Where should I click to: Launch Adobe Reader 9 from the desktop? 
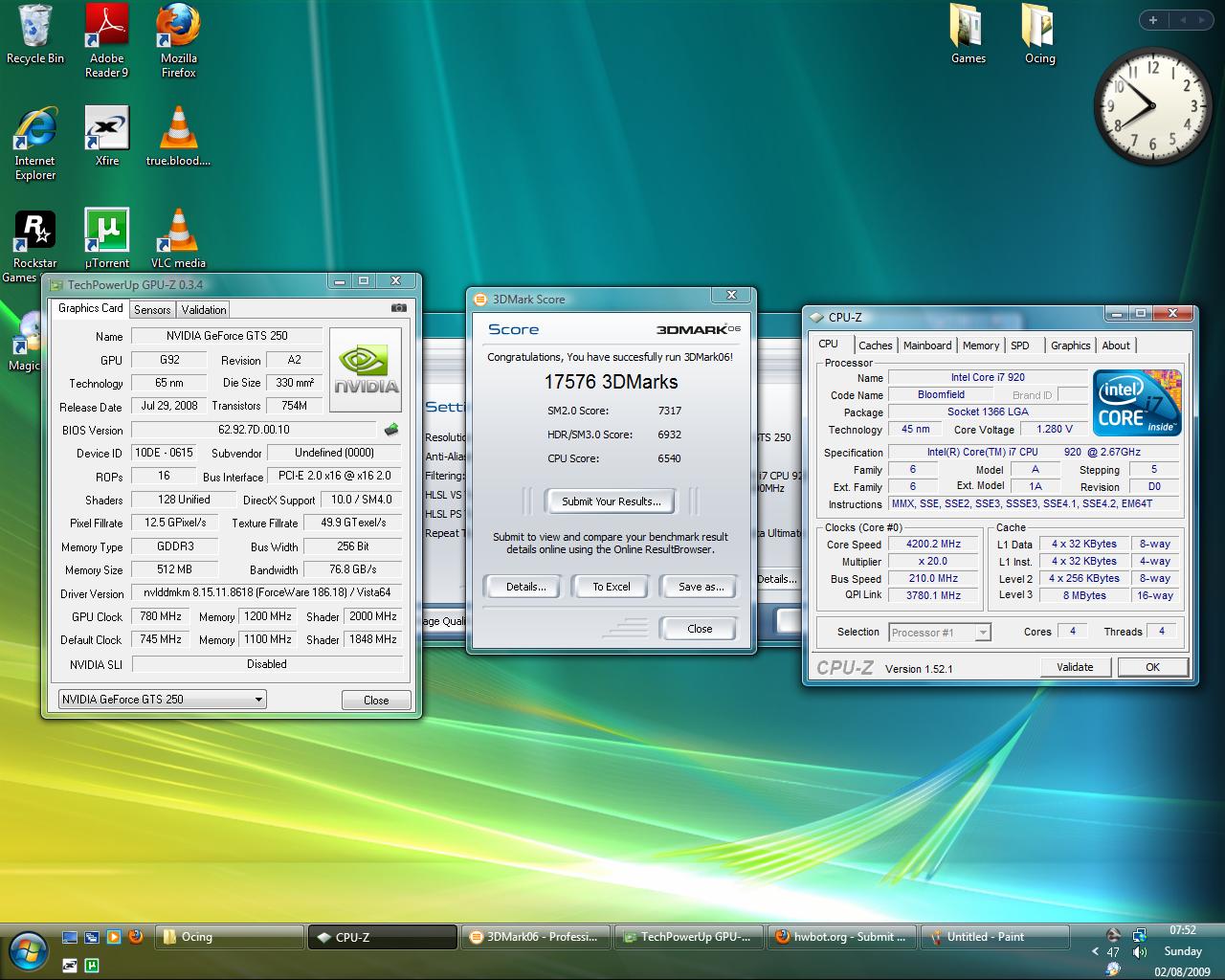point(107,40)
